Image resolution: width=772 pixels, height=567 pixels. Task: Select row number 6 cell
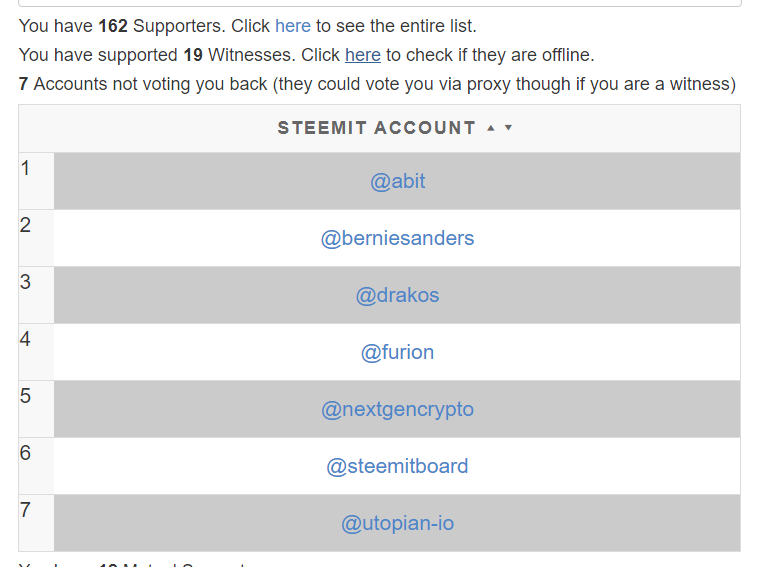pos(36,466)
